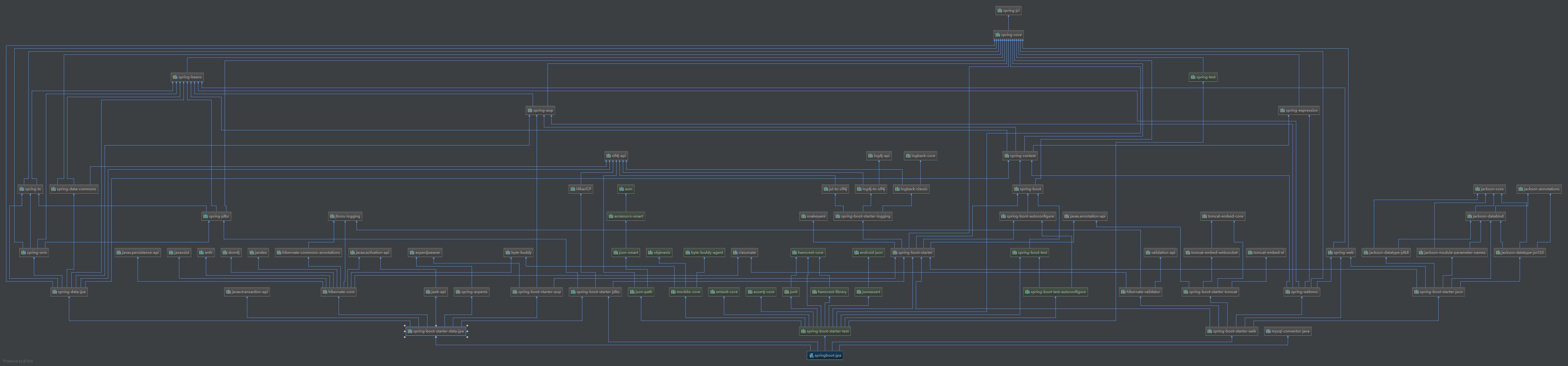This screenshot has height=366, width=1568.
Task: Click the objenesis node
Action: (x=659, y=253)
